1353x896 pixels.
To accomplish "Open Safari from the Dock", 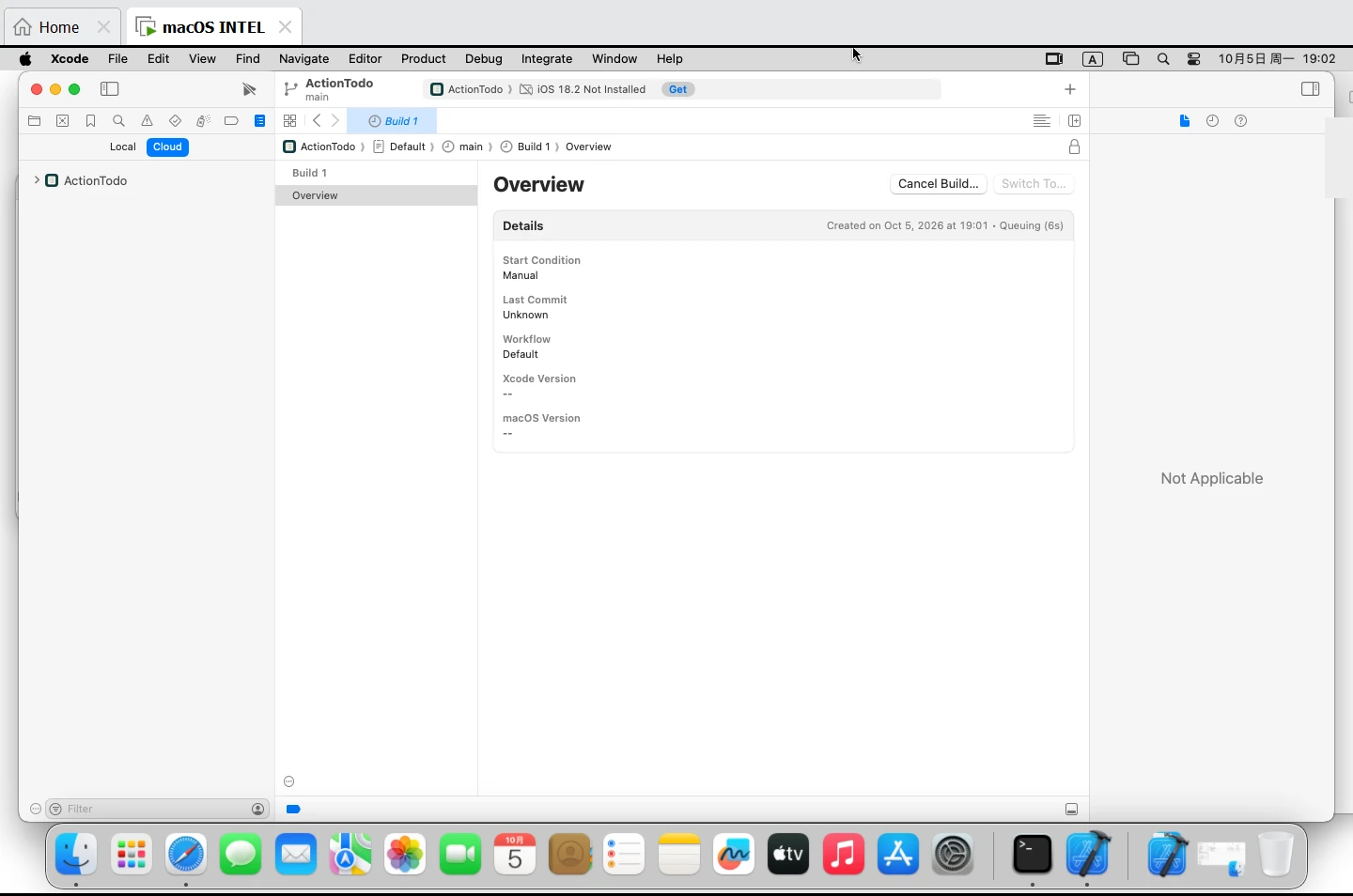I will click(x=186, y=855).
